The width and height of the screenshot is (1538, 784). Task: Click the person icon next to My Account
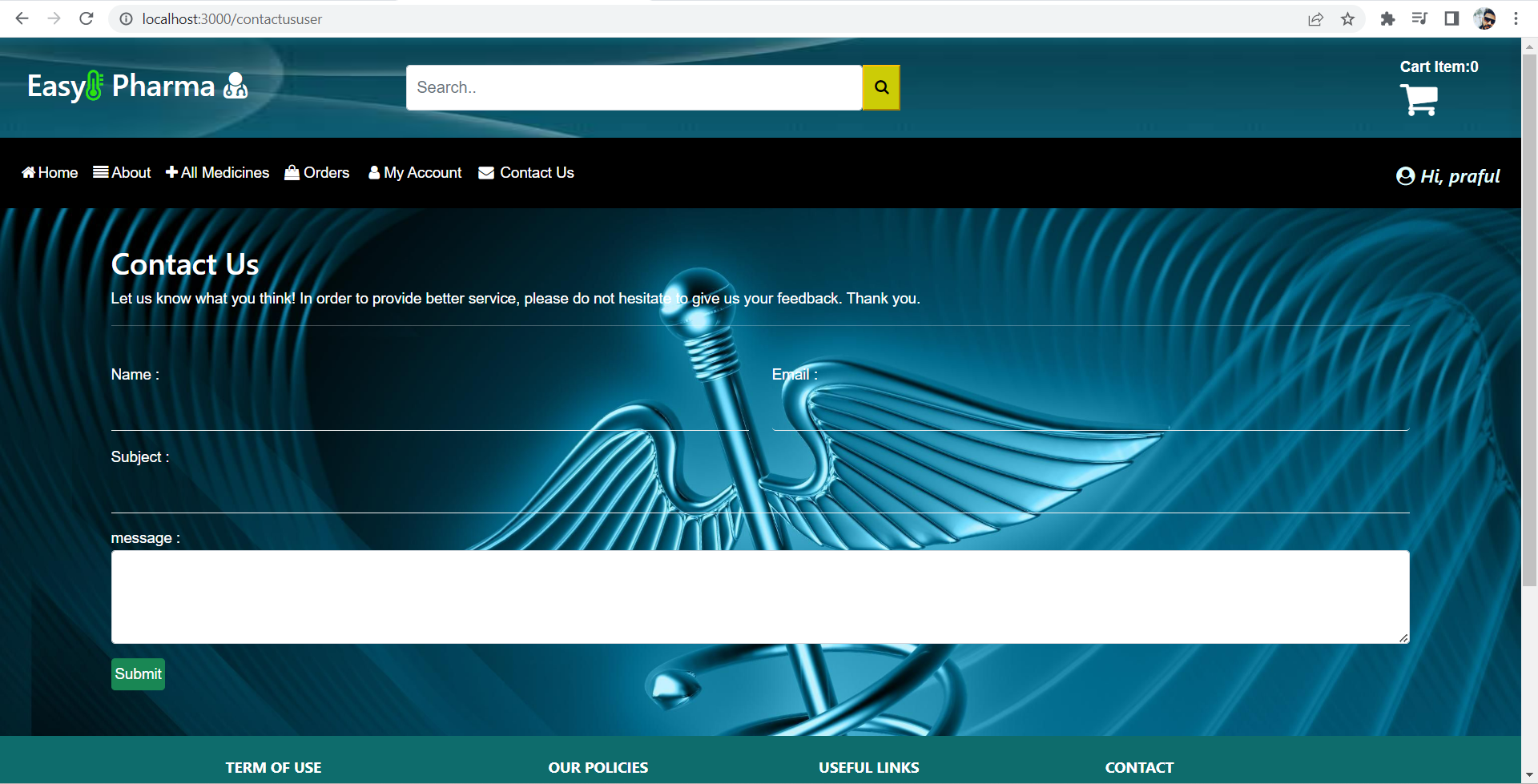[x=374, y=172]
